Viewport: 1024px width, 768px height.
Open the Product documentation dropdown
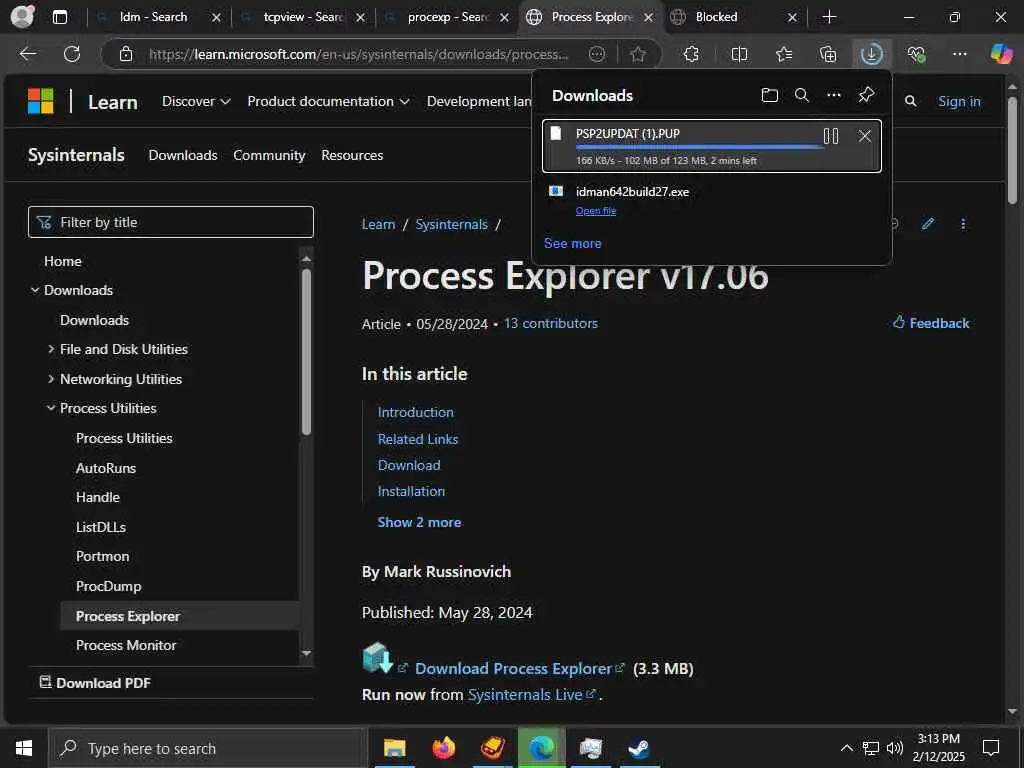click(328, 101)
